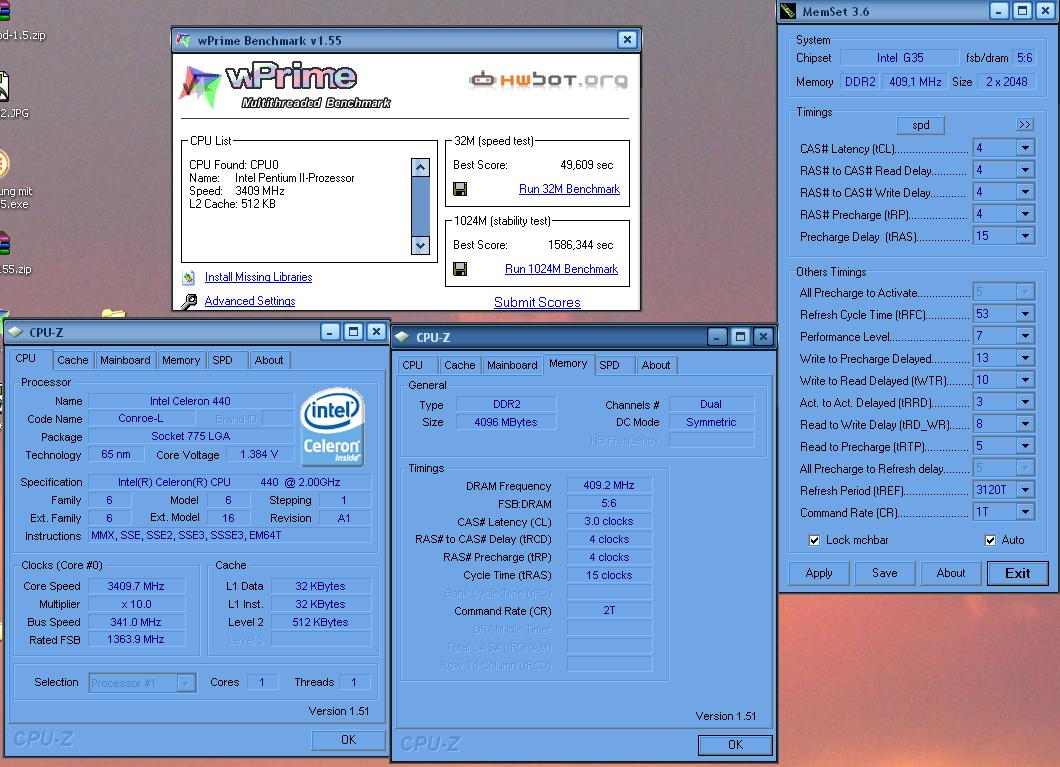Open the About tab in left CPU-Z
This screenshot has height=767, width=1060.
[269, 360]
